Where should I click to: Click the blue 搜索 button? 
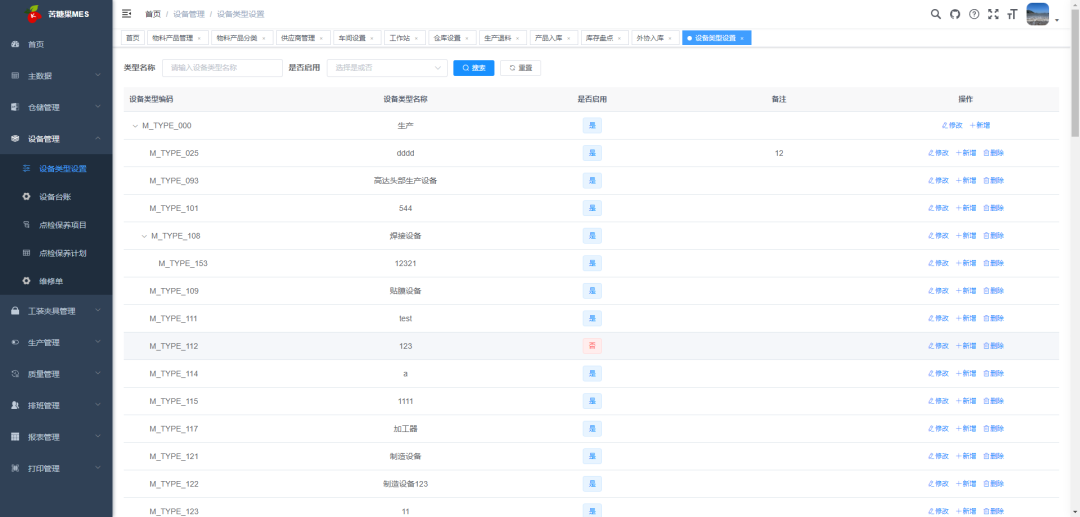473,68
